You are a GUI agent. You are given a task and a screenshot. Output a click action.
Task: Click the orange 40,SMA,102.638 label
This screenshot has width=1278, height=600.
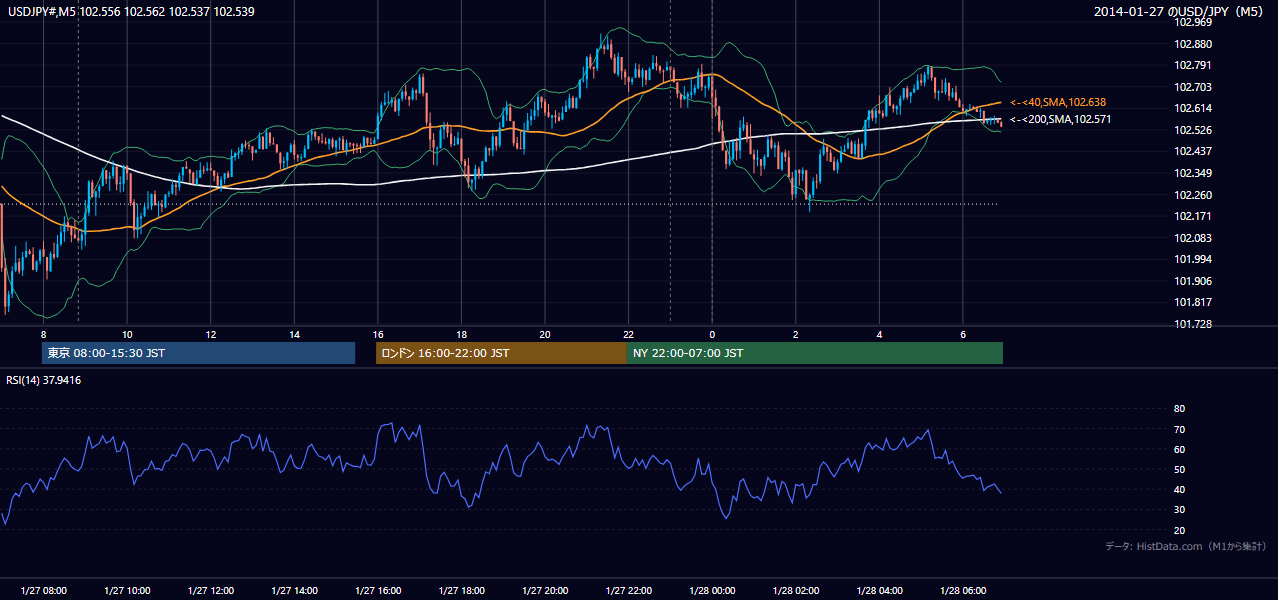[x=1058, y=102]
